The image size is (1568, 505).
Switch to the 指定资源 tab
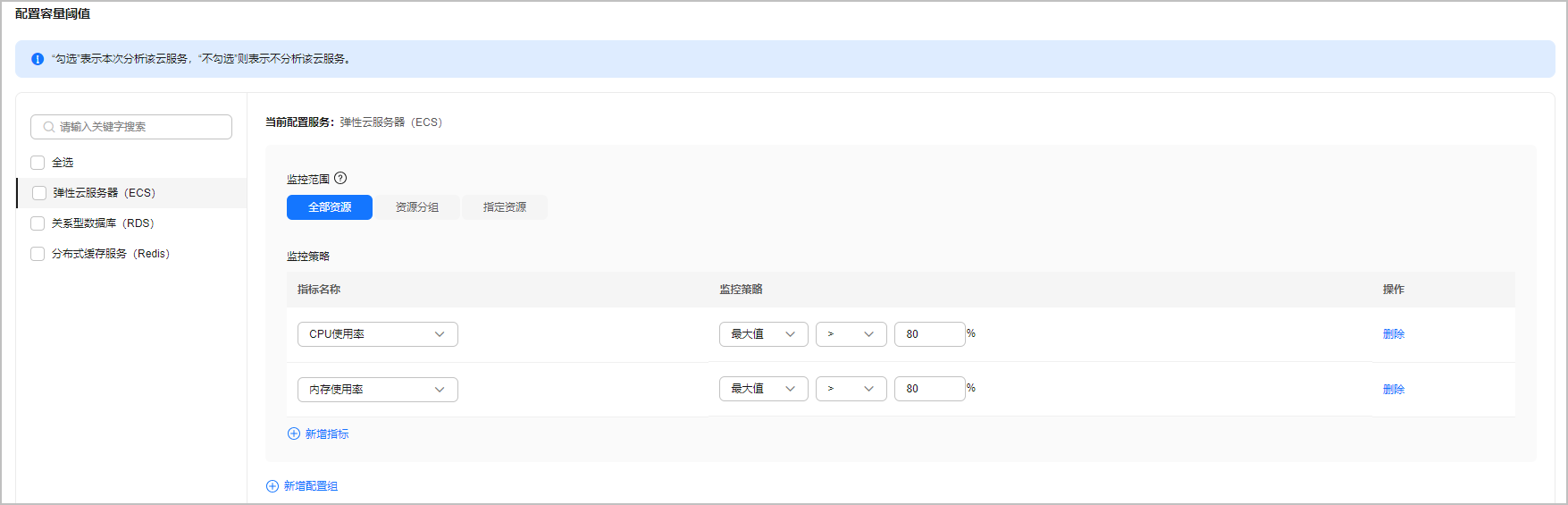tap(505, 207)
